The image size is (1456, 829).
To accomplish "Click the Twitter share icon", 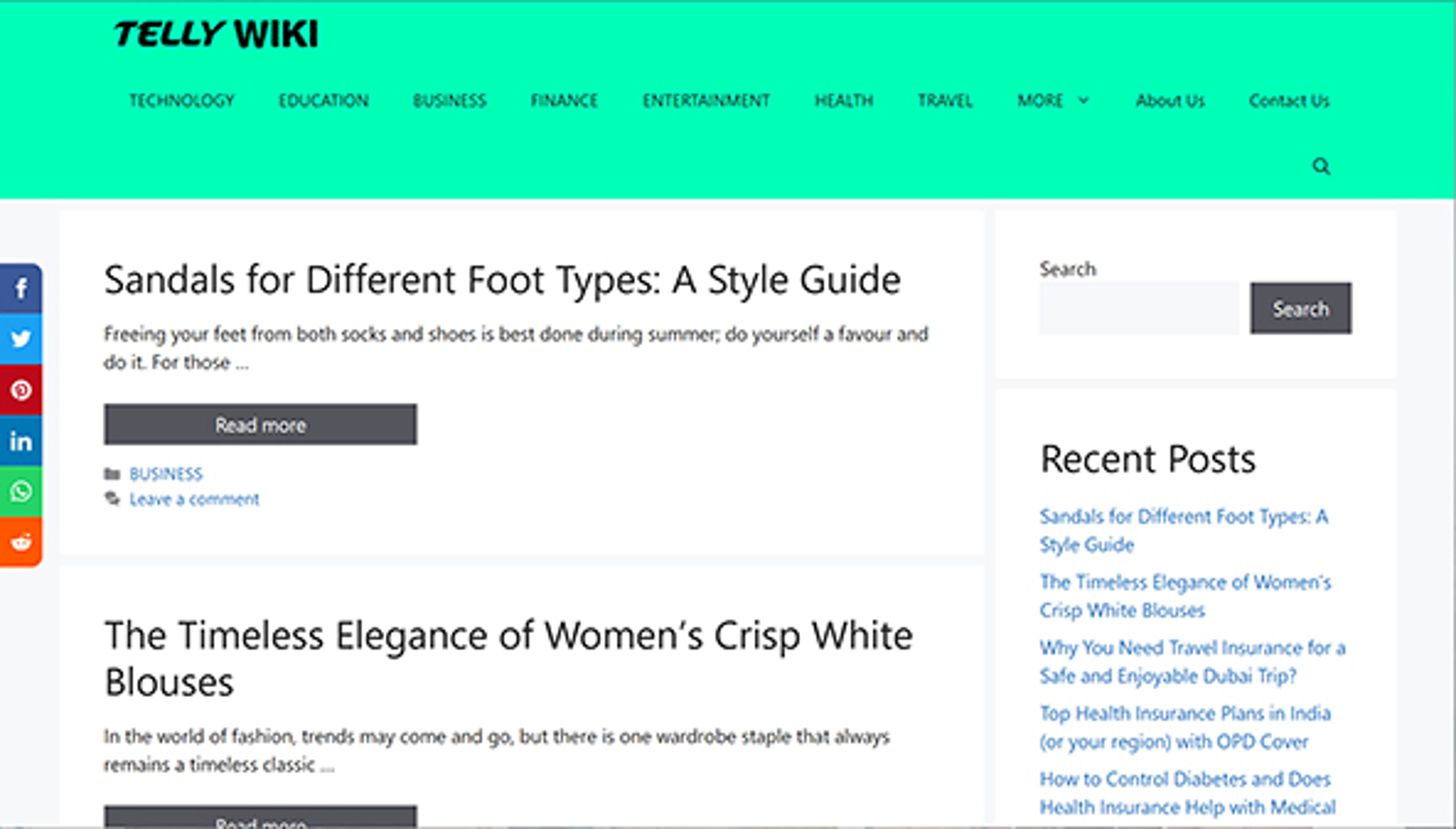I will [x=21, y=339].
